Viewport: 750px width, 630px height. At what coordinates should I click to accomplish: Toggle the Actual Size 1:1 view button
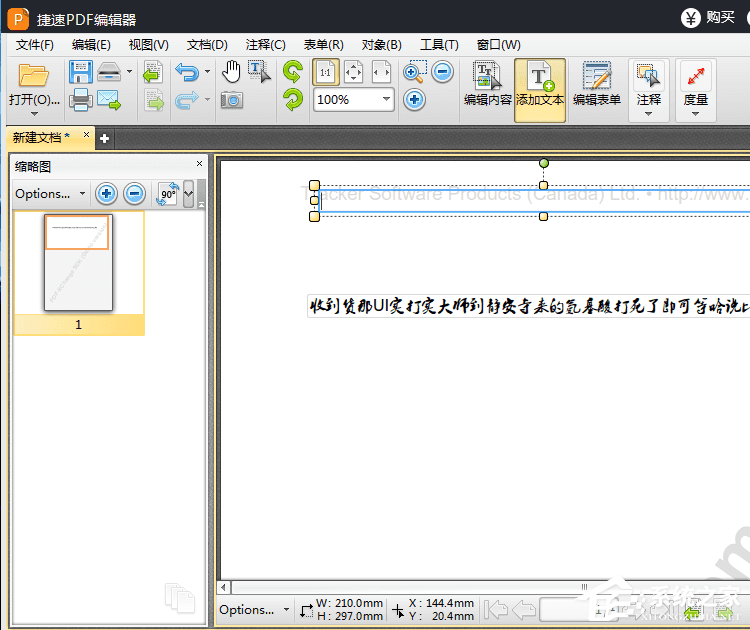click(x=325, y=72)
